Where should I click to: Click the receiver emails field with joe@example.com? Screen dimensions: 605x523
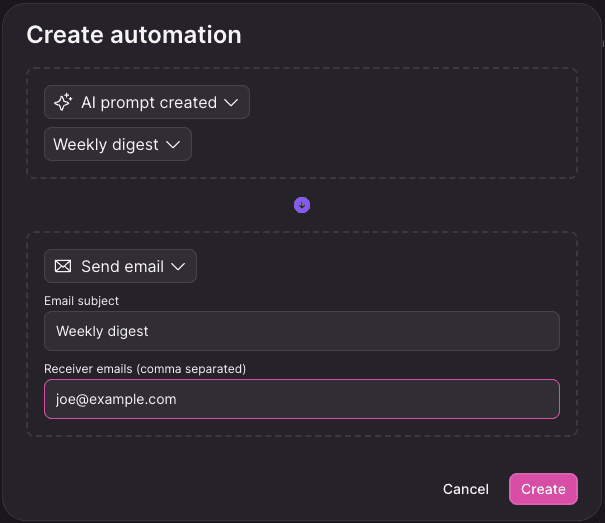pos(302,399)
